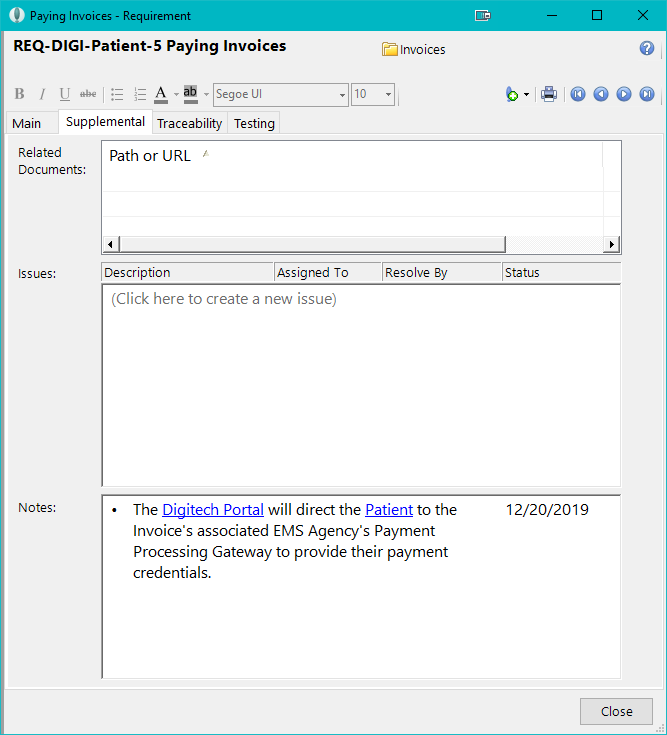The height and width of the screenshot is (735, 667).
Task: Minimize the Paying Invoices window
Action: tap(552, 15)
